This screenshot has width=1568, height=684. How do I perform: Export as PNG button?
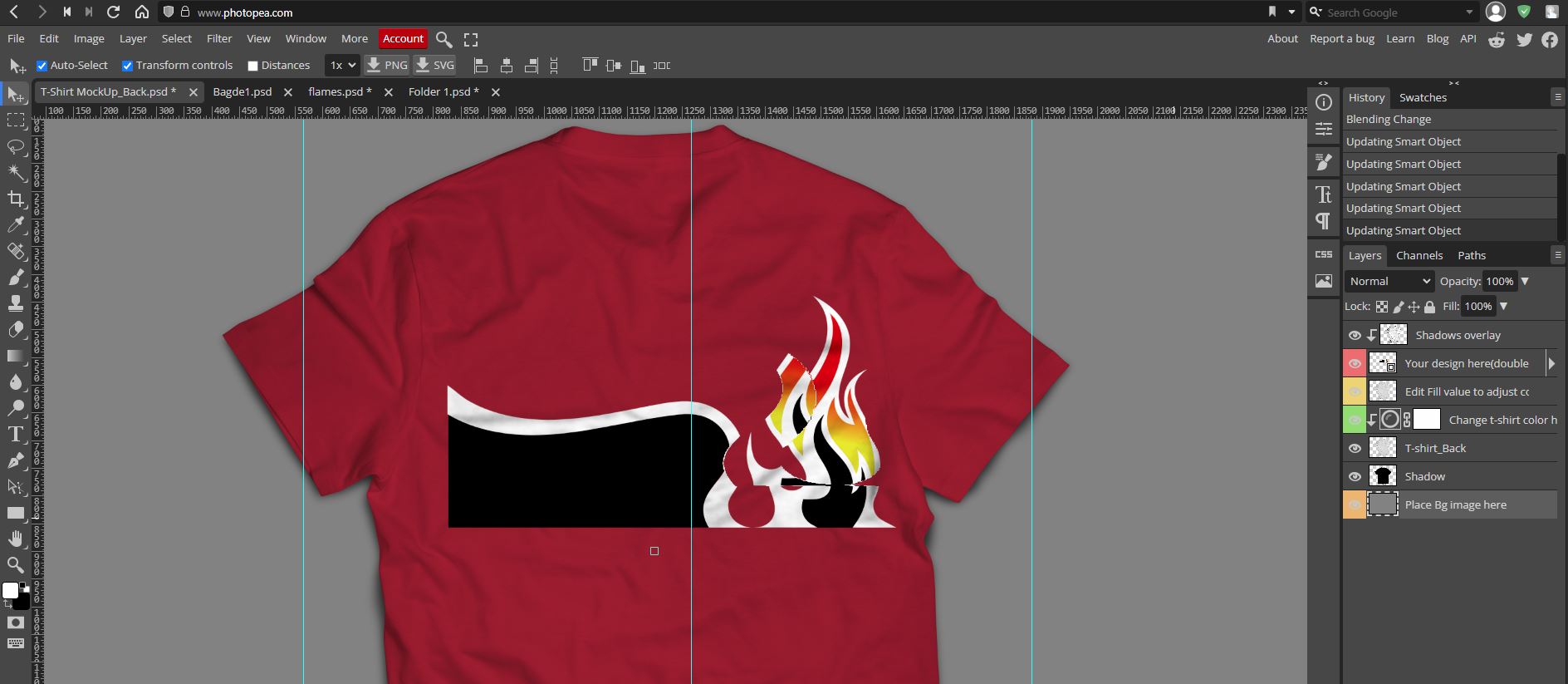tap(387, 65)
